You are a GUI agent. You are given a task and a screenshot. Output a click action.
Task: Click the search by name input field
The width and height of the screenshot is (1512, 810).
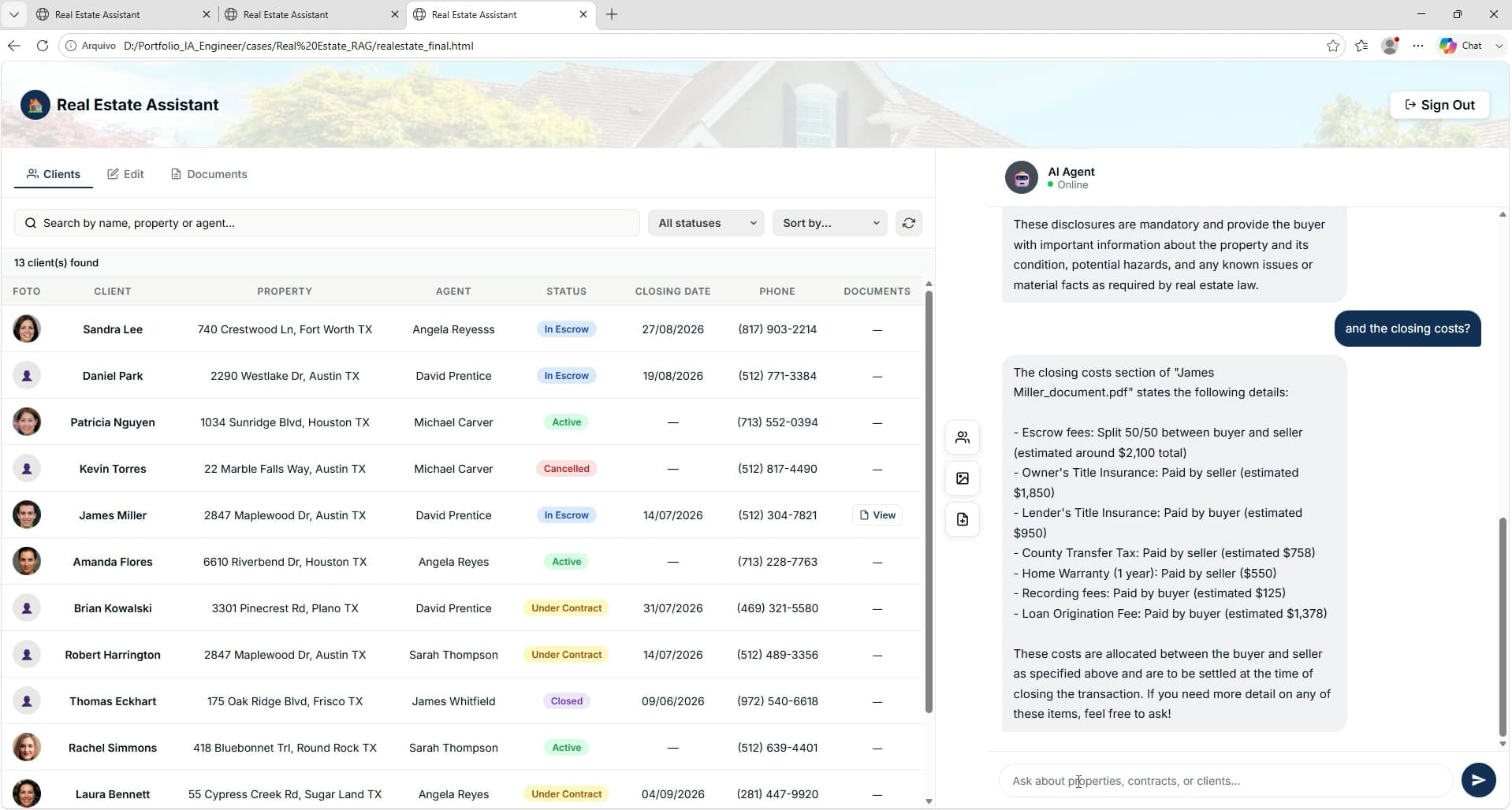(326, 223)
